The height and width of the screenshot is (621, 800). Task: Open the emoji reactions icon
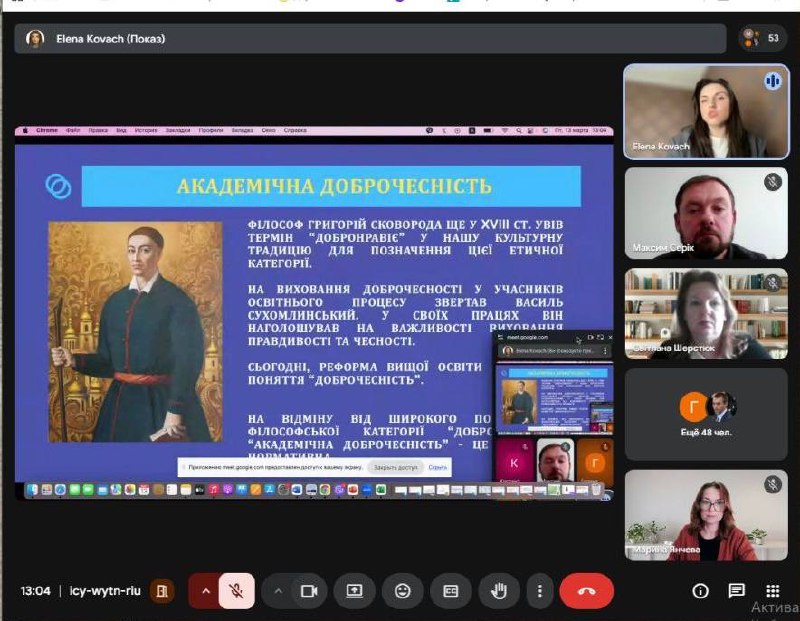[x=403, y=591]
